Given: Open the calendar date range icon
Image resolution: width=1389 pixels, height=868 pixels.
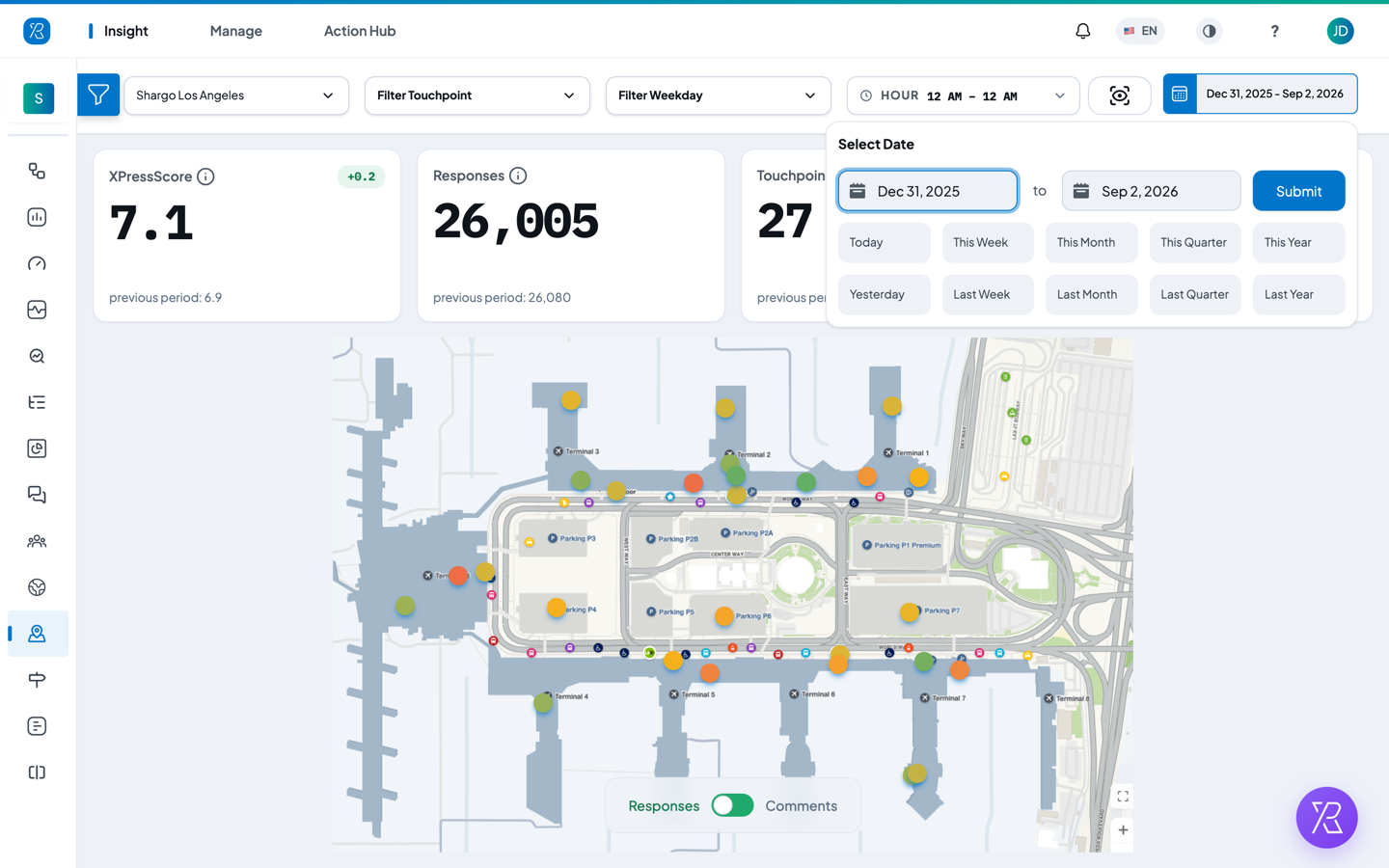Looking at the screenshot, I should [1180, 94].
